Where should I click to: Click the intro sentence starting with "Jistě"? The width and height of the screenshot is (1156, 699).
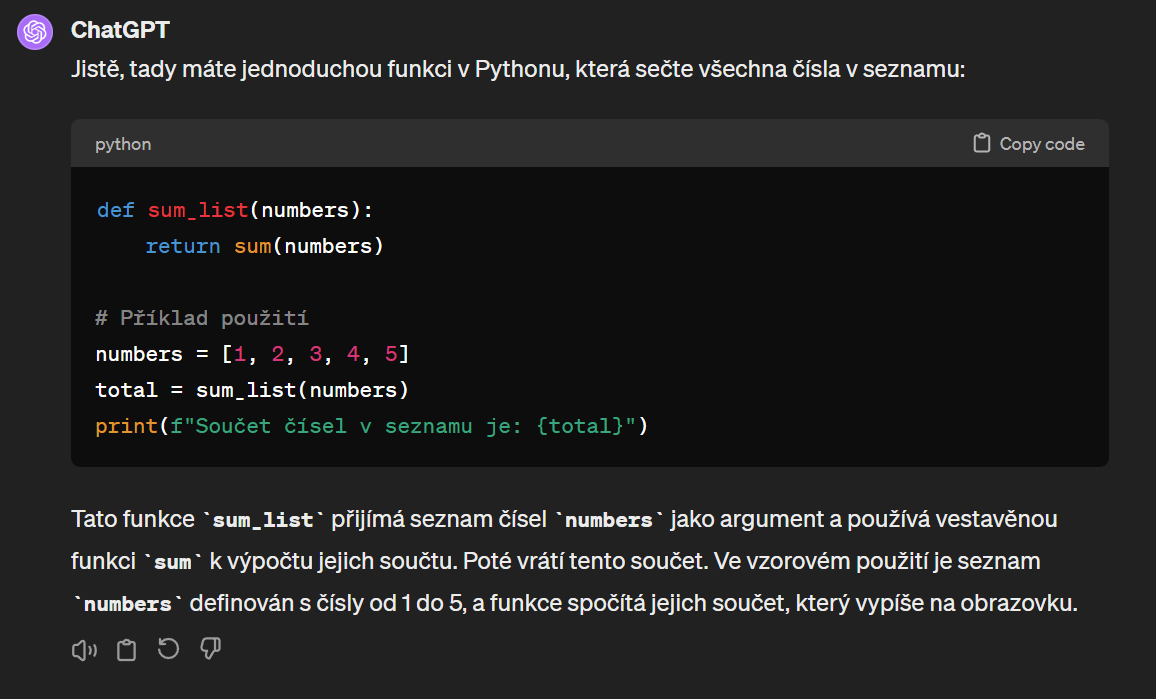tap(517, 70)
